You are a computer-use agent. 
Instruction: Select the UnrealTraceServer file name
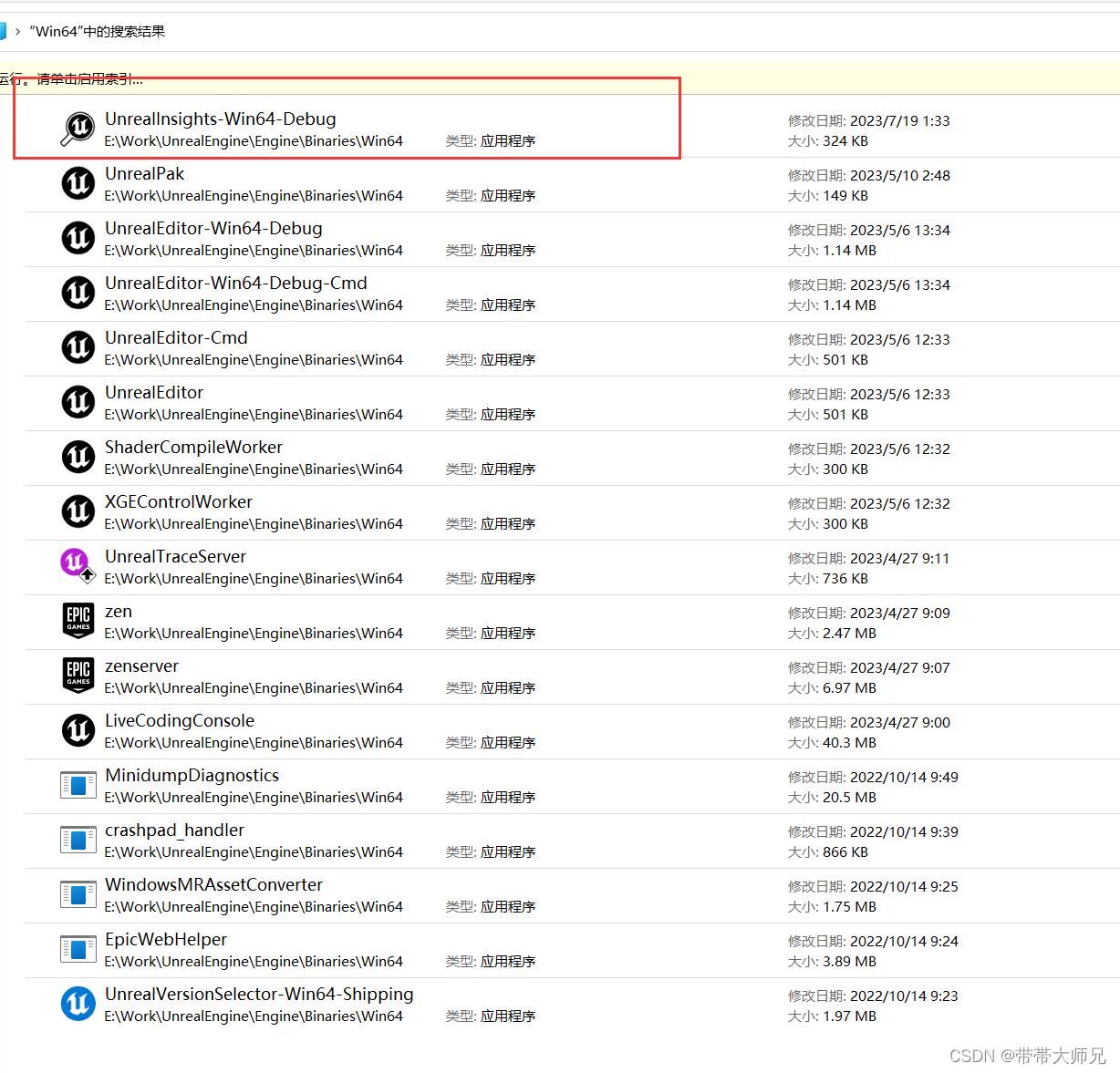(175, 556)
